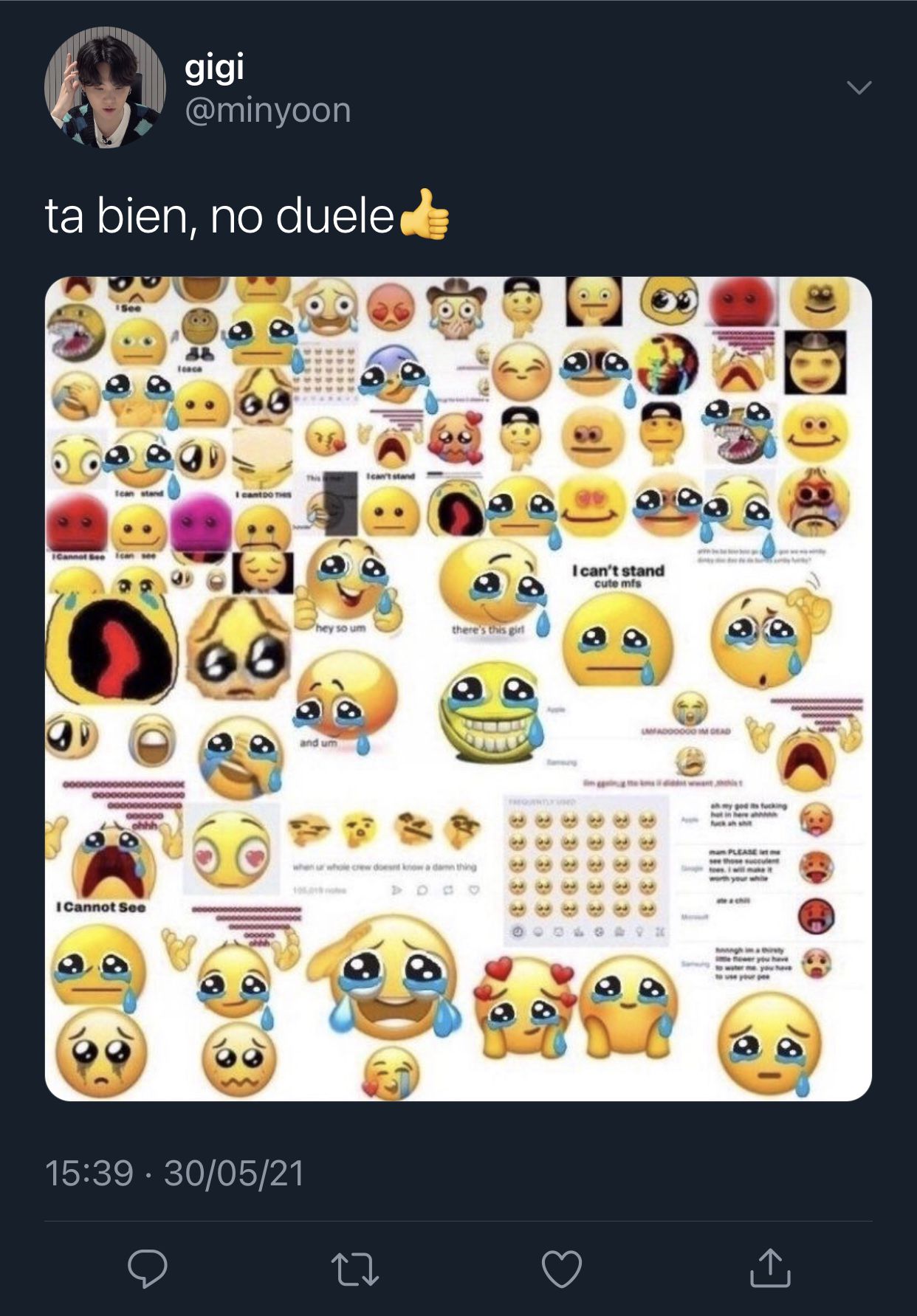Open the gigi display name profile
Screen dimensions: 917x1316
(x=214, y=69)
